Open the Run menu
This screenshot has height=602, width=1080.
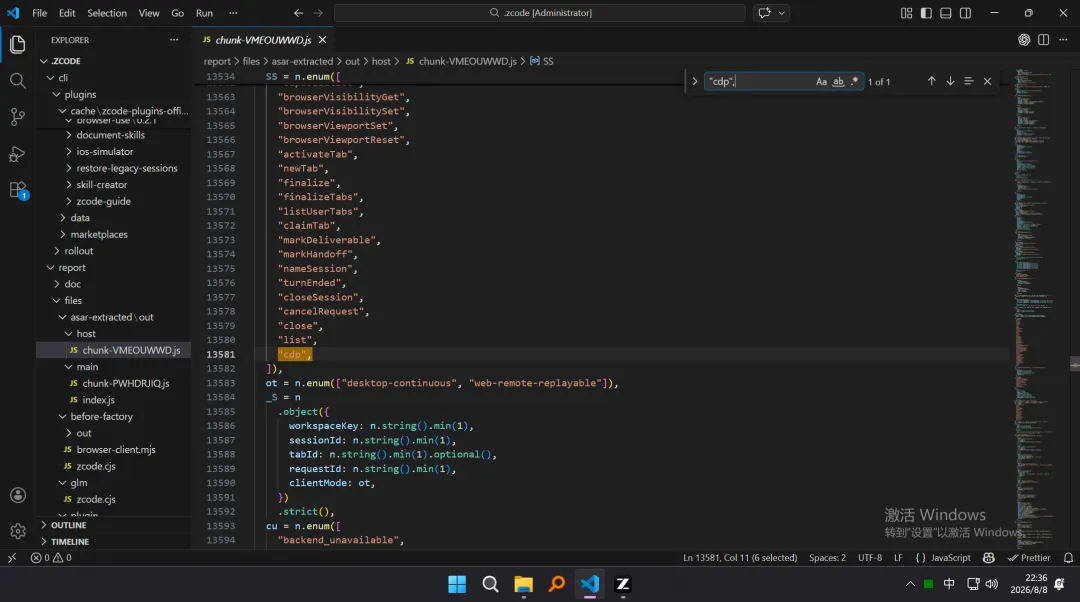click(x=204, y=12)
